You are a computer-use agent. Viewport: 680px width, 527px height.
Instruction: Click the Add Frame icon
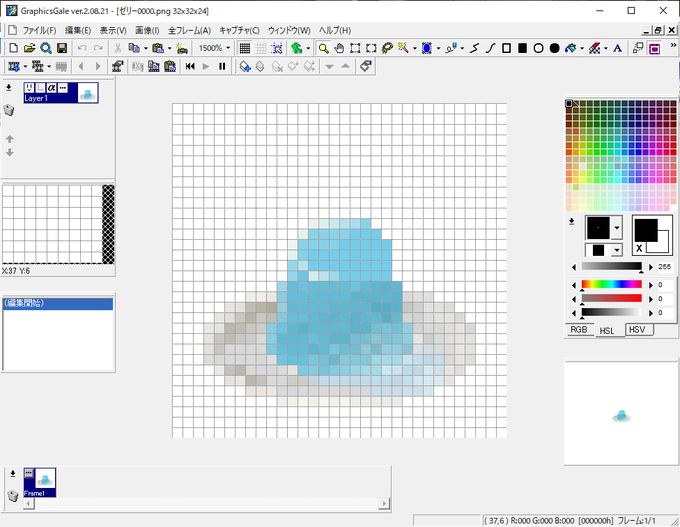[x=14, y=66]
